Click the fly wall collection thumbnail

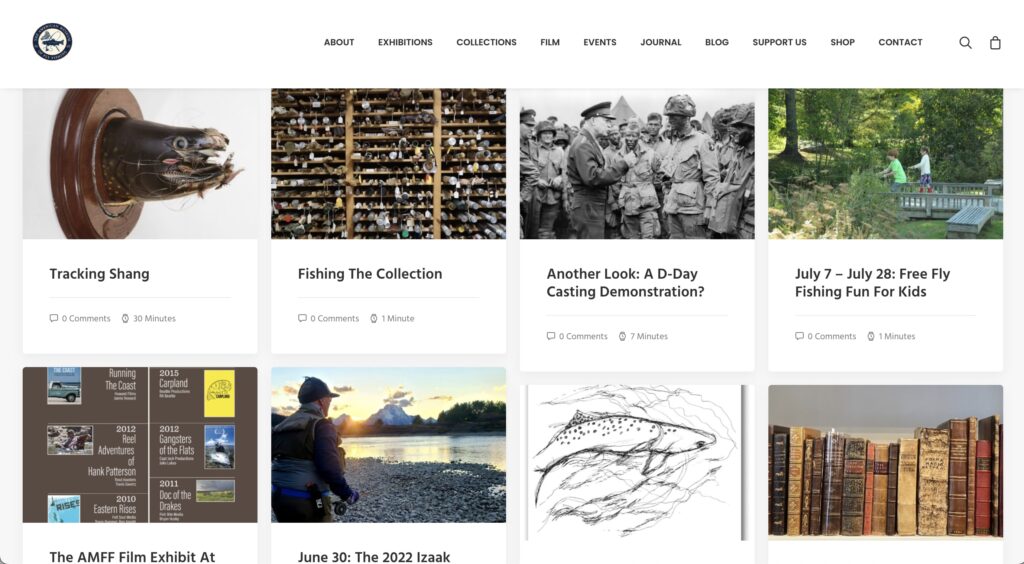point(389,164)
